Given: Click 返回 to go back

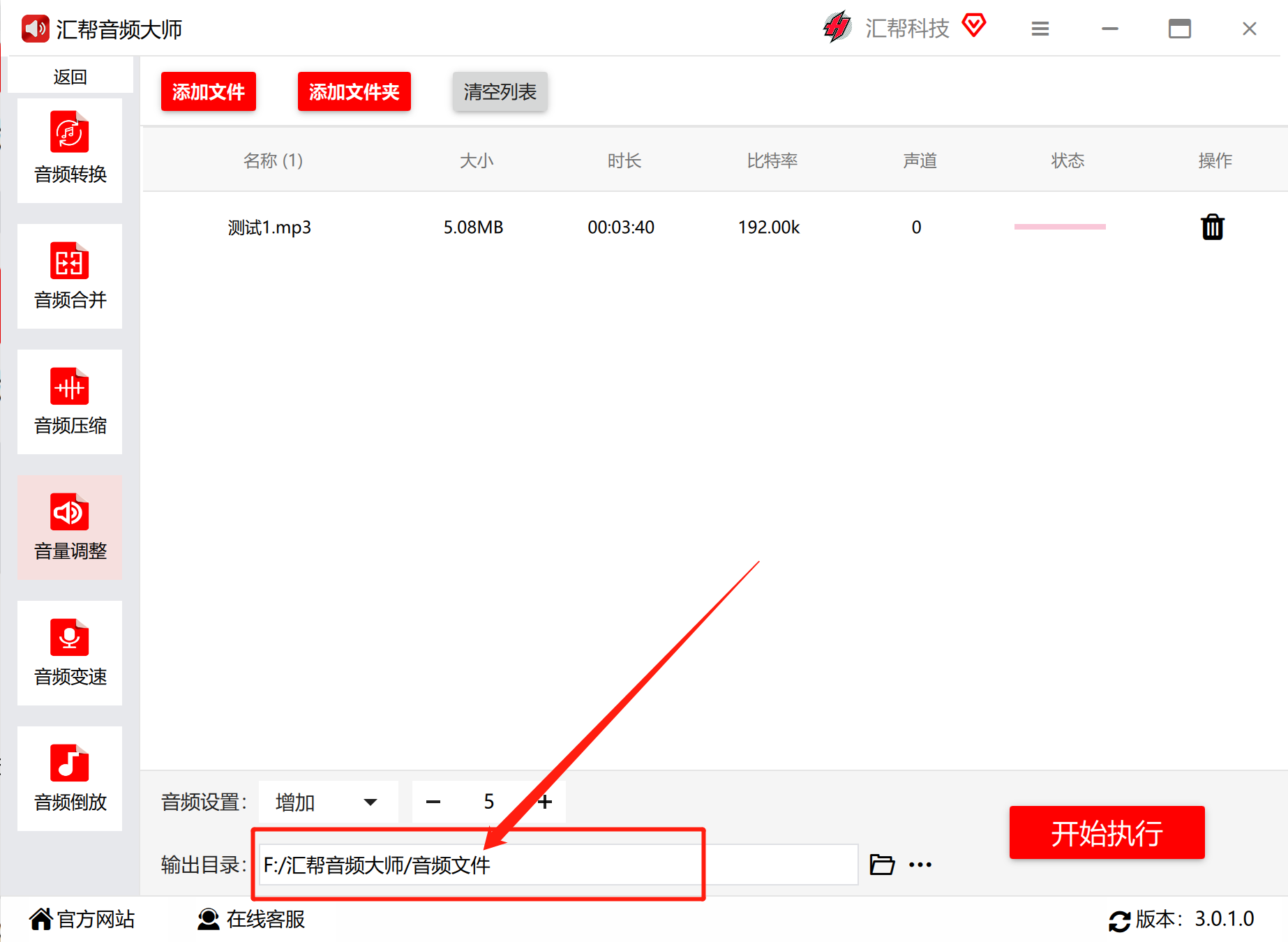Looking at the screenshot, I should 70,76.
